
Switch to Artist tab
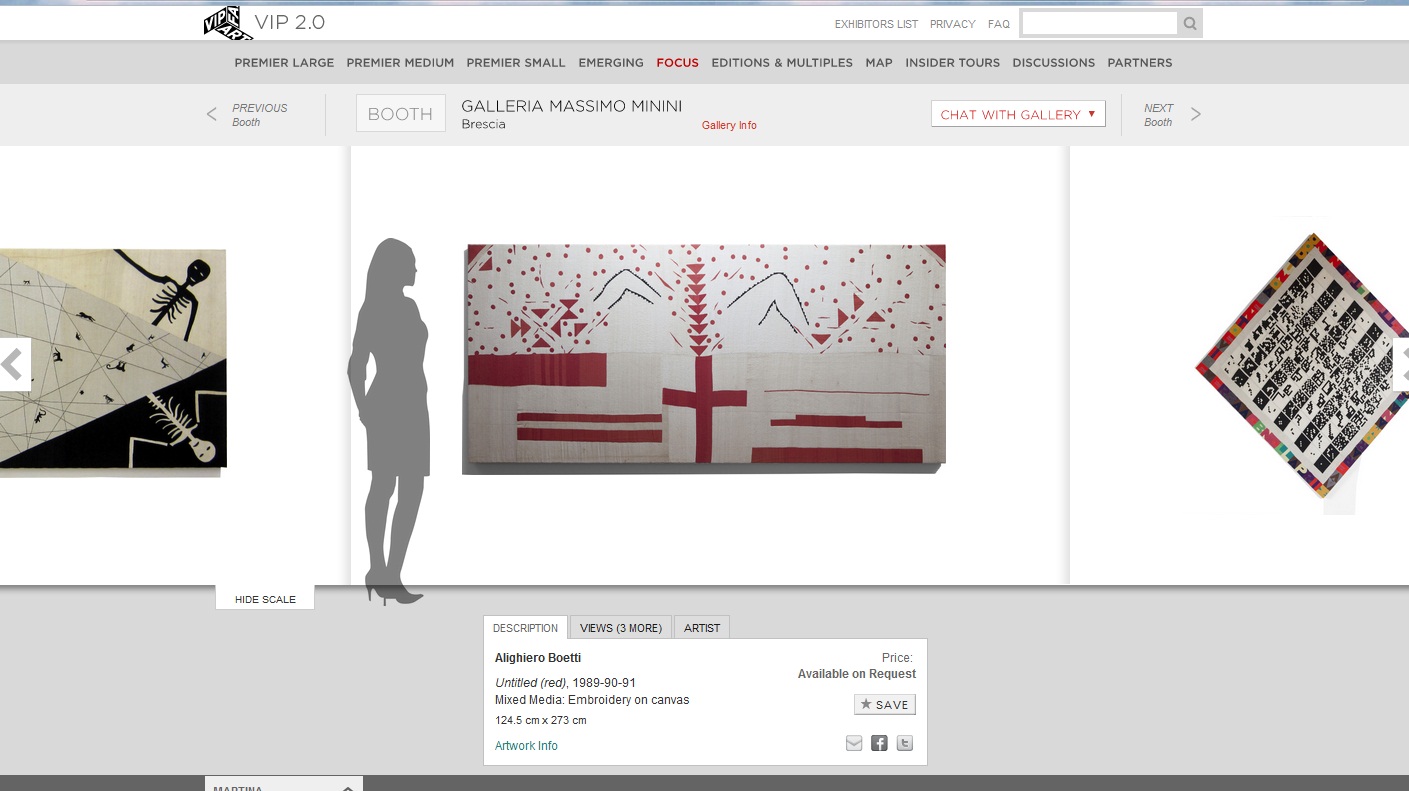click(702, 628)
